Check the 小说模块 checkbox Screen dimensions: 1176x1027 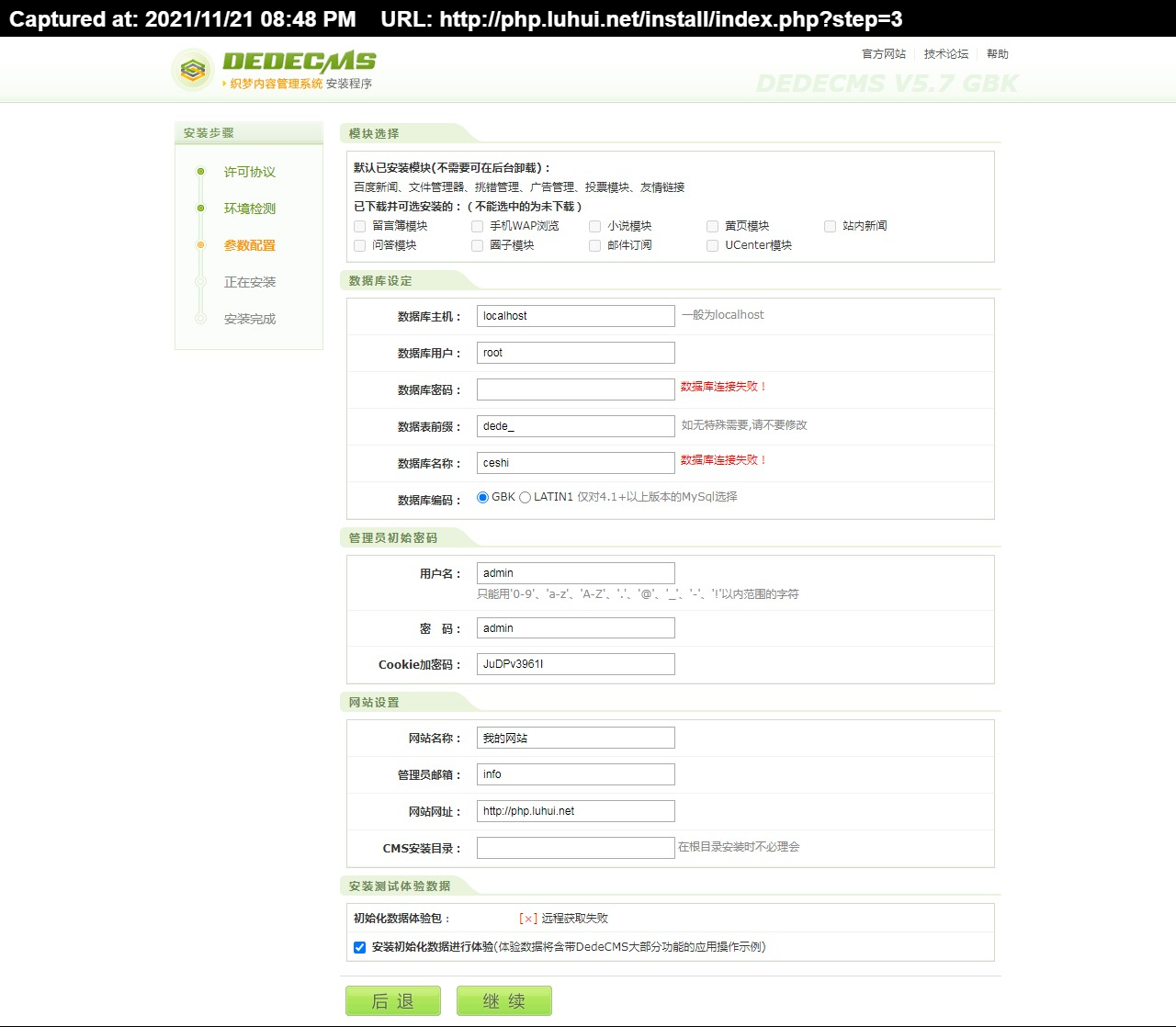(x=595, y=226)
